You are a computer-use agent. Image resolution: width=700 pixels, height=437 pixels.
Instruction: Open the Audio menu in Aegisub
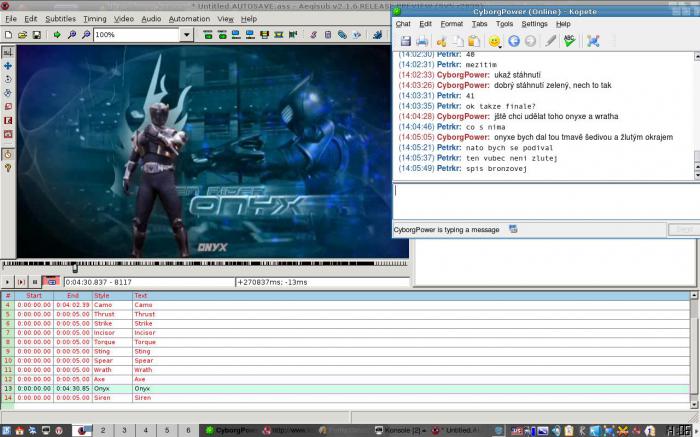pyautogui.click(x=151, y=19)
